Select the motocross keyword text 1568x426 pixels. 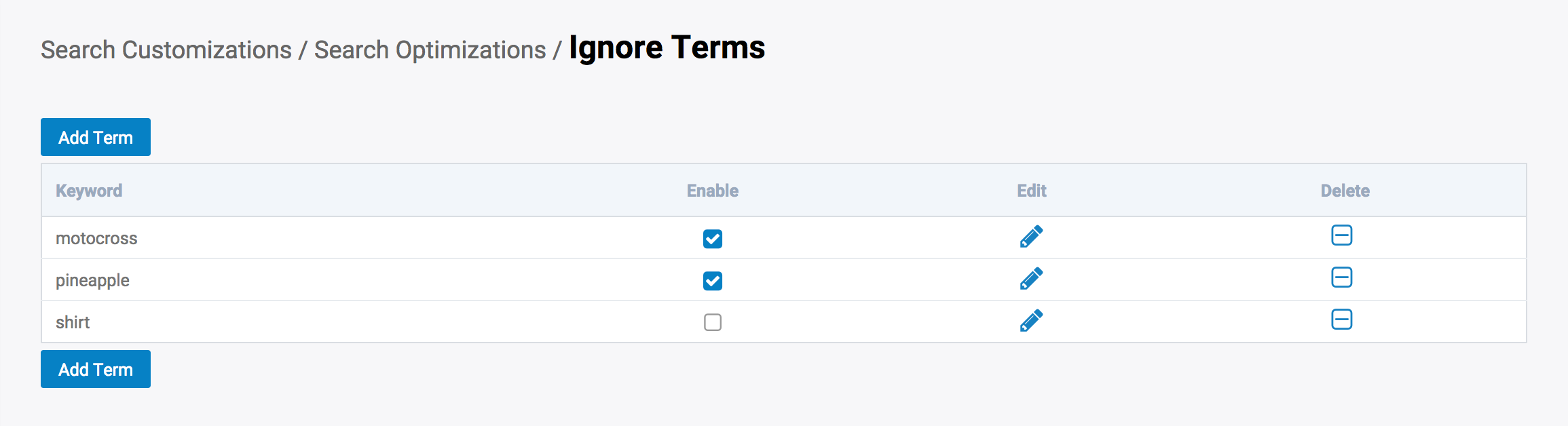pyautogui.click(x=96, y=238)
